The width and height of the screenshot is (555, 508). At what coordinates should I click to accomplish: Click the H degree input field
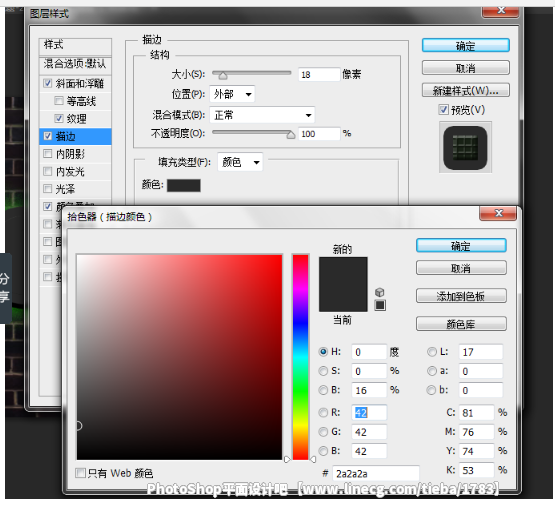tap(369, 352)
